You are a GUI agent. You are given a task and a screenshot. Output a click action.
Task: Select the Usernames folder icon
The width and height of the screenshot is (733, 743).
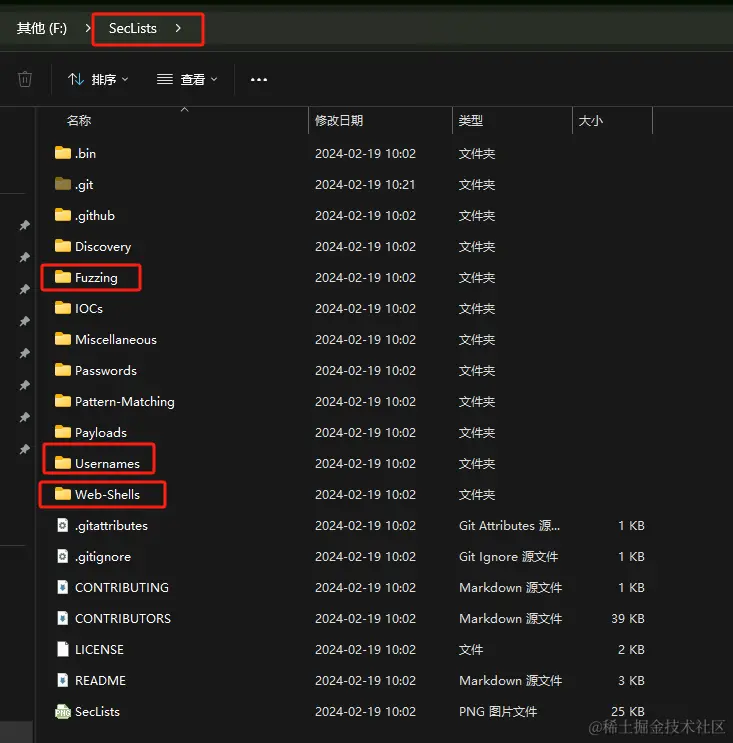tap(63, 463)
